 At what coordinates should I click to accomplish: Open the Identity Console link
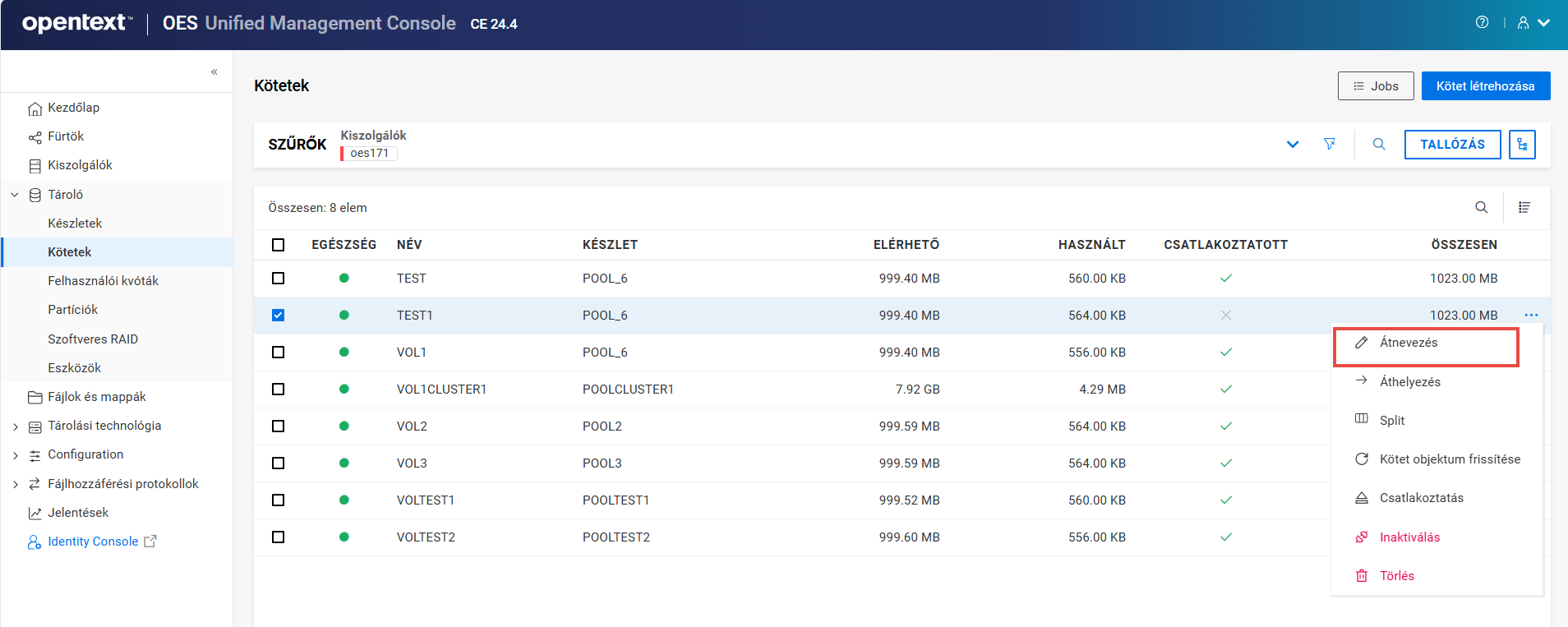(x=93, y=542)
